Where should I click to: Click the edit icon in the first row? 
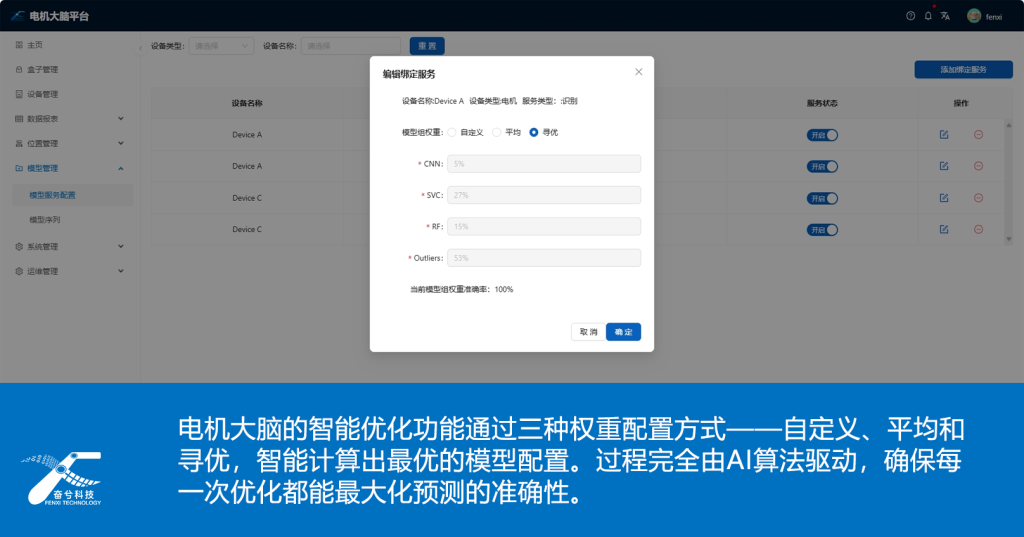(x=944, y=135)
